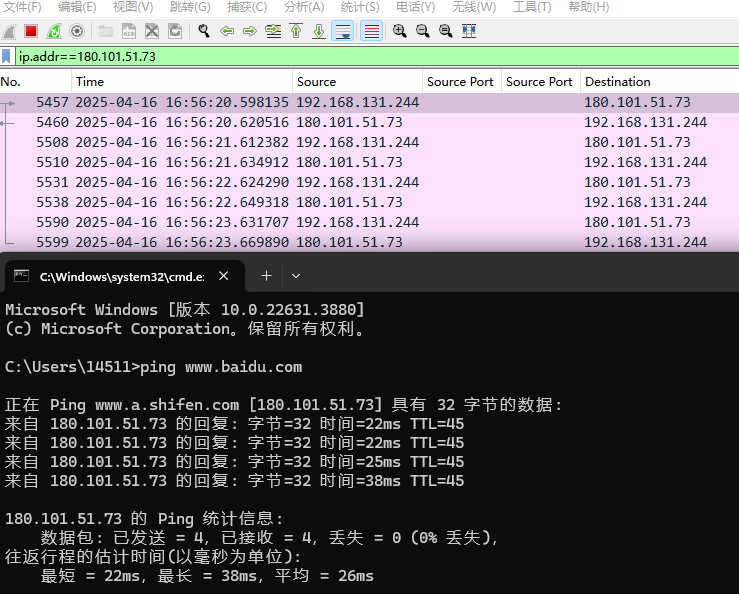Open the 跳转(G) menu

click(x=190, y=7)
